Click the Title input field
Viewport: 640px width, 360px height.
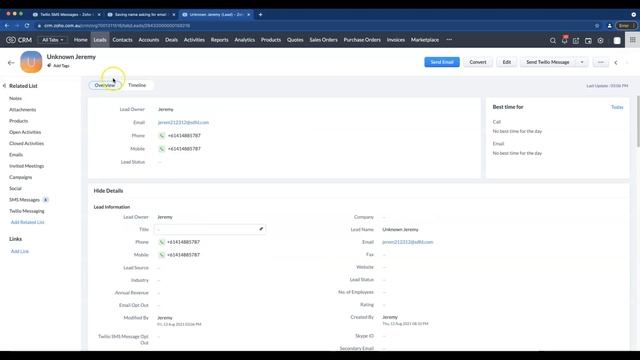pyautogui.click(x=210, y=229)
